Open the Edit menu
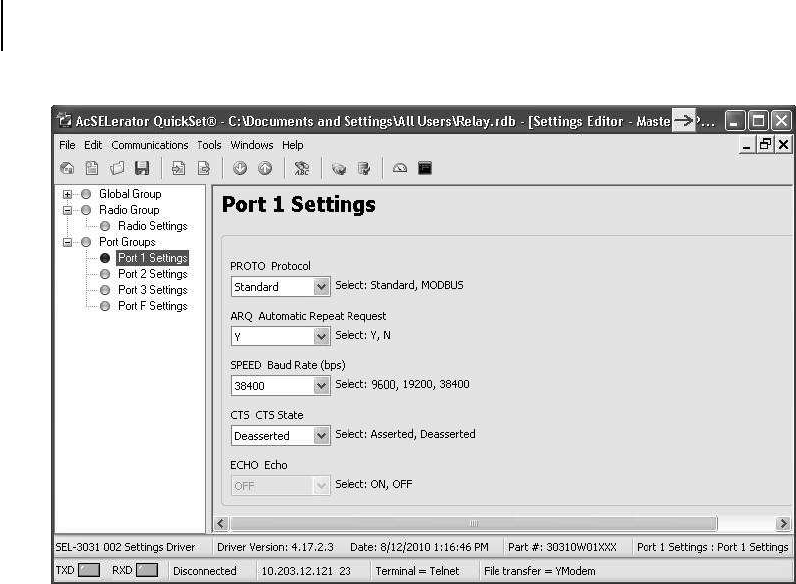796x584 pixels. click(93, 145)
